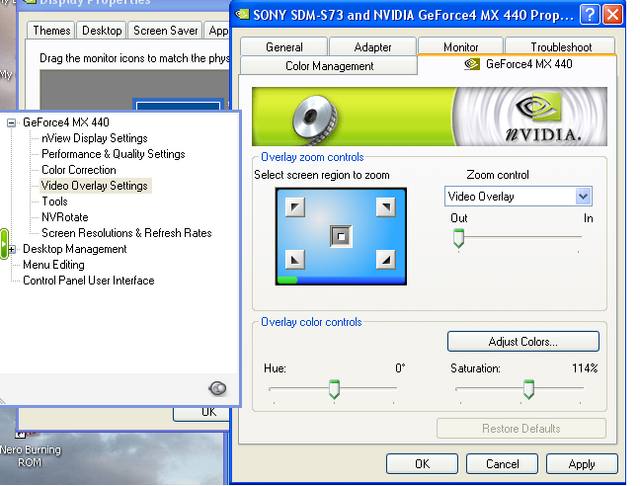Click the pin icon in the menu flyout
The image size is (640, 486).
(x=217, y=388)
